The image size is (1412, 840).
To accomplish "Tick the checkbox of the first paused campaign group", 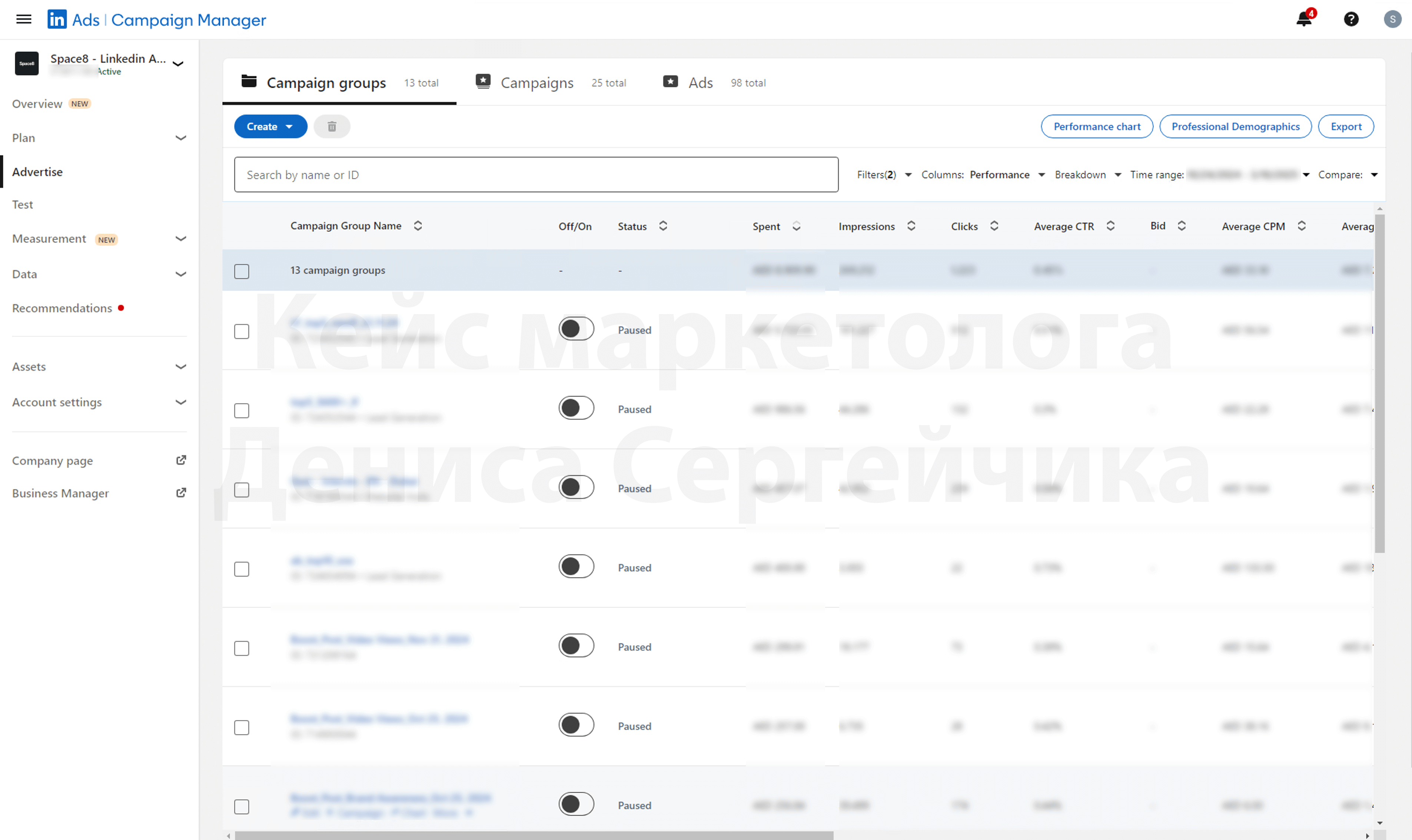I will pos(242,331).
